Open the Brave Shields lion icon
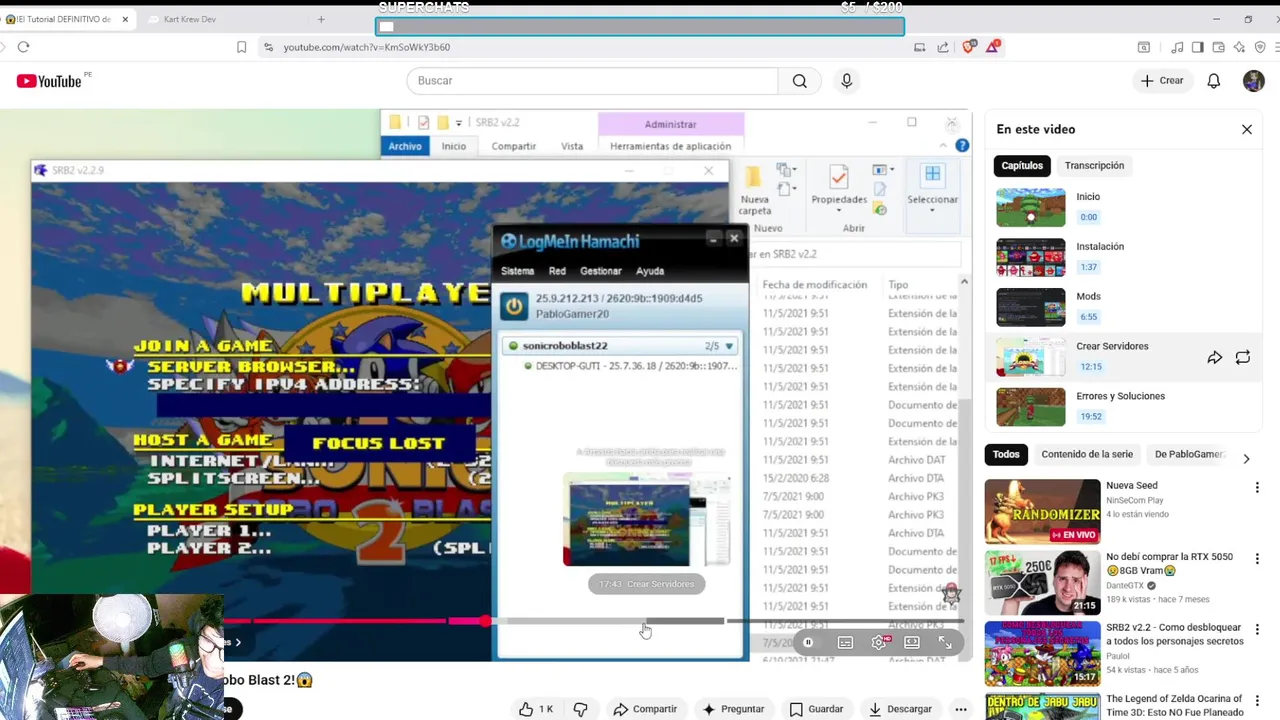The image size is (1280, 720). pyautogui.click(x=968, y=47)
